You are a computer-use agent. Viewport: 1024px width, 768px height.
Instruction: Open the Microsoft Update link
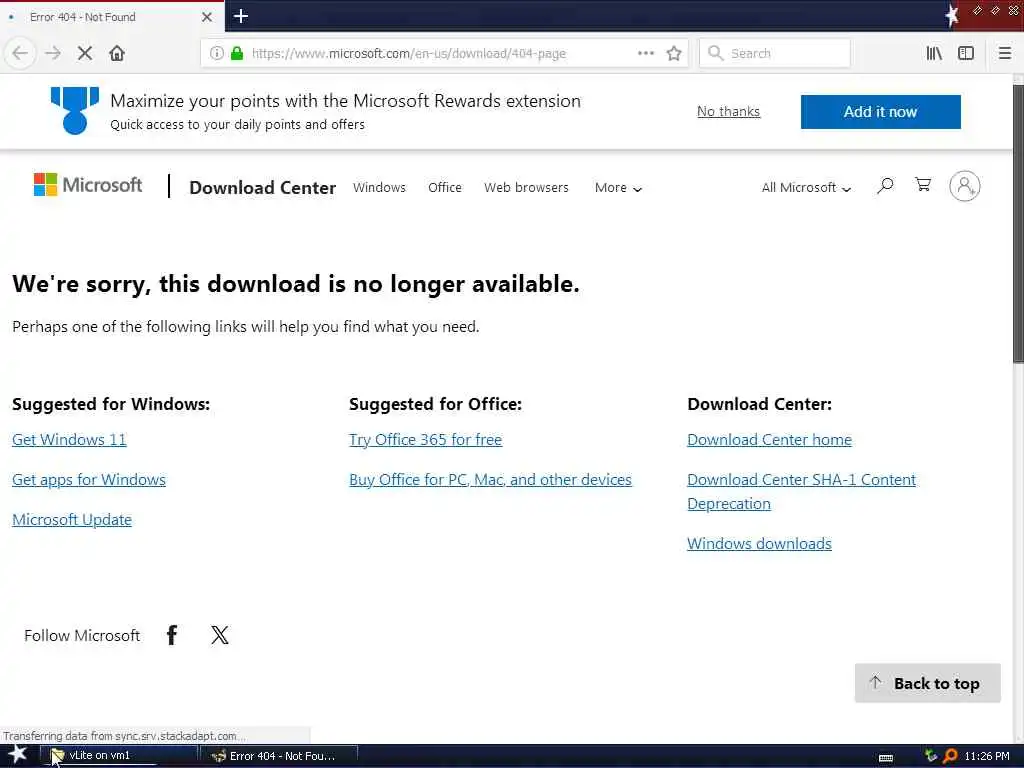72,519
